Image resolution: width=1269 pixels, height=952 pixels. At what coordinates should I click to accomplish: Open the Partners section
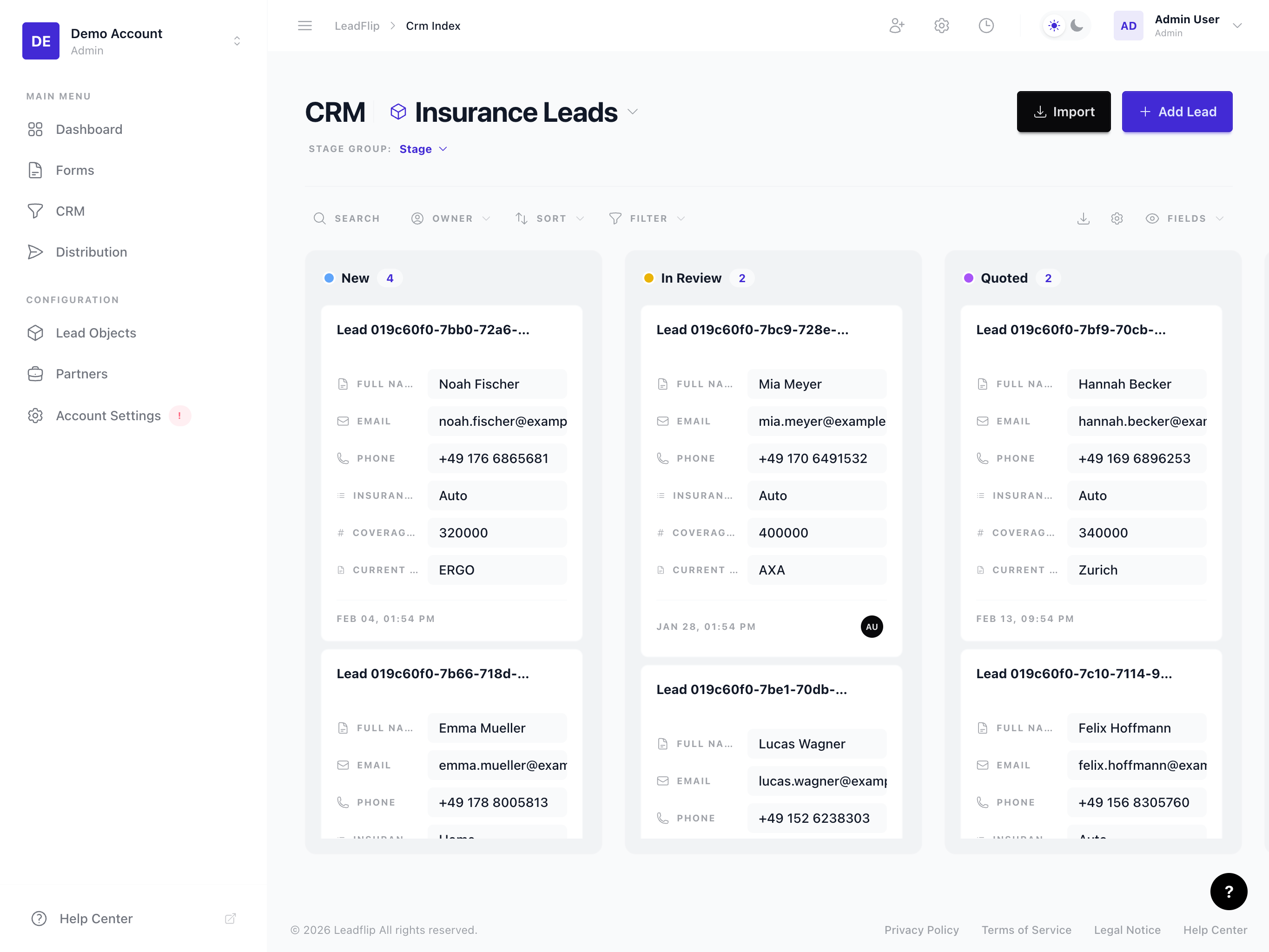81,374
